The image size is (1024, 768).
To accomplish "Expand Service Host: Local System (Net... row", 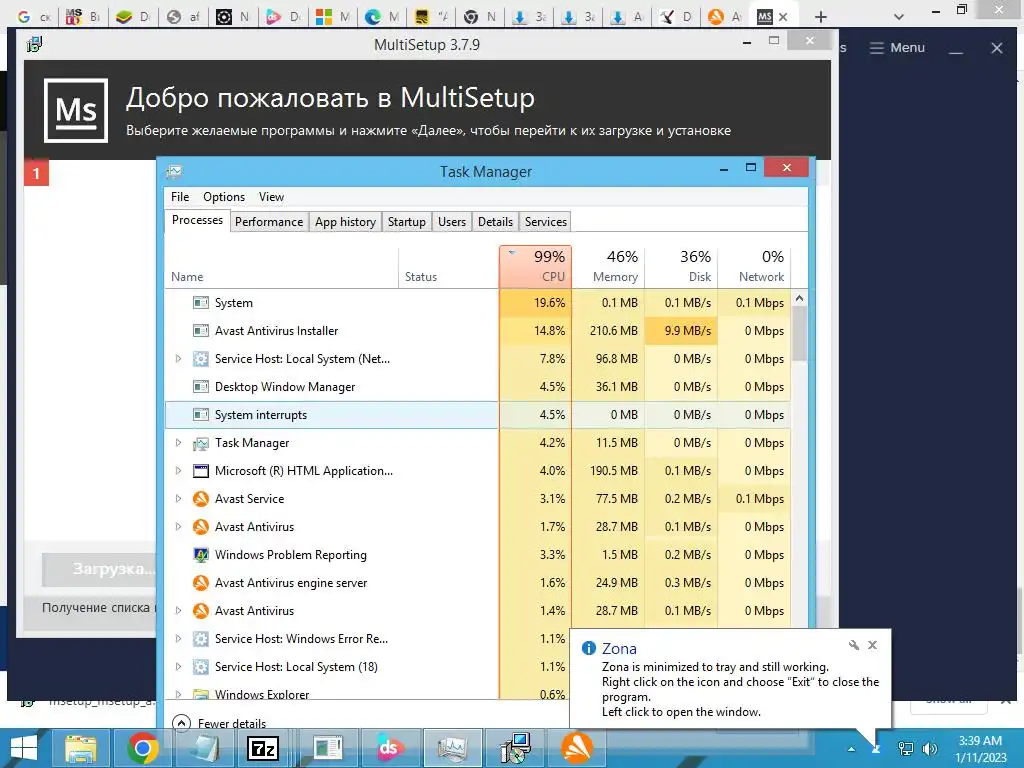I will click(178, 359).
